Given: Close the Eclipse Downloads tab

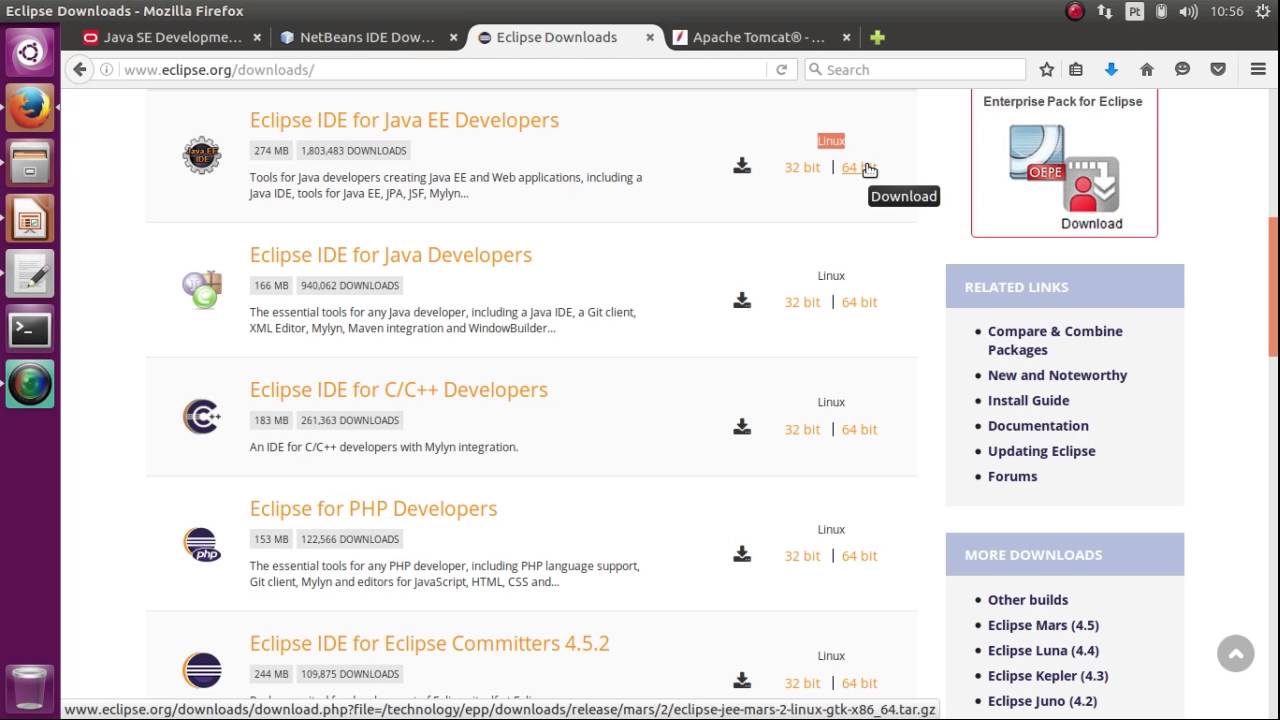Looking at the screenshot, I should (650, 37).
